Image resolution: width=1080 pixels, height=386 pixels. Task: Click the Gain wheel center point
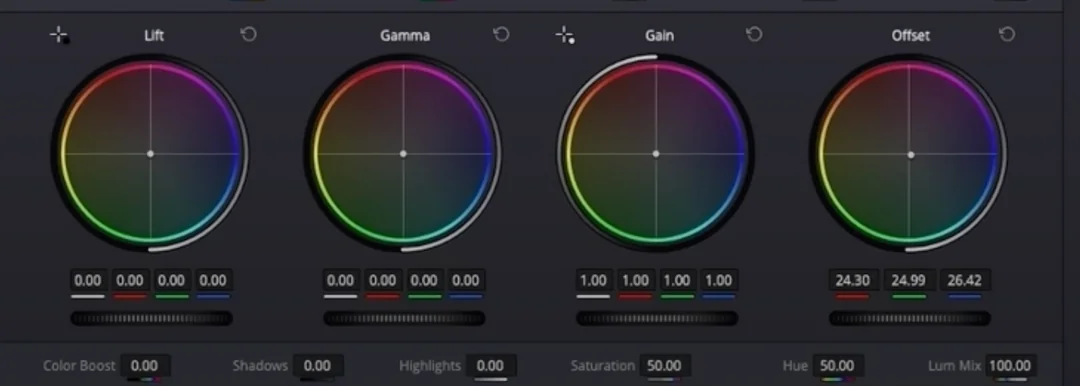(x=656, y=154)
